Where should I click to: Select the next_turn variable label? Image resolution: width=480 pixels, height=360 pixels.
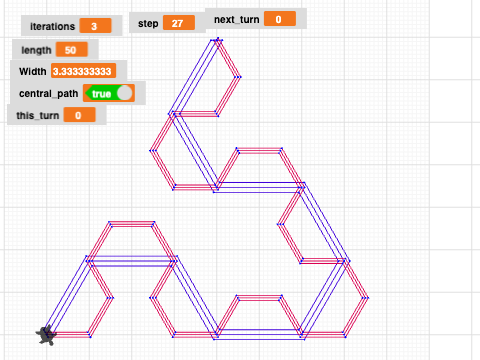(x=236, y=20)
